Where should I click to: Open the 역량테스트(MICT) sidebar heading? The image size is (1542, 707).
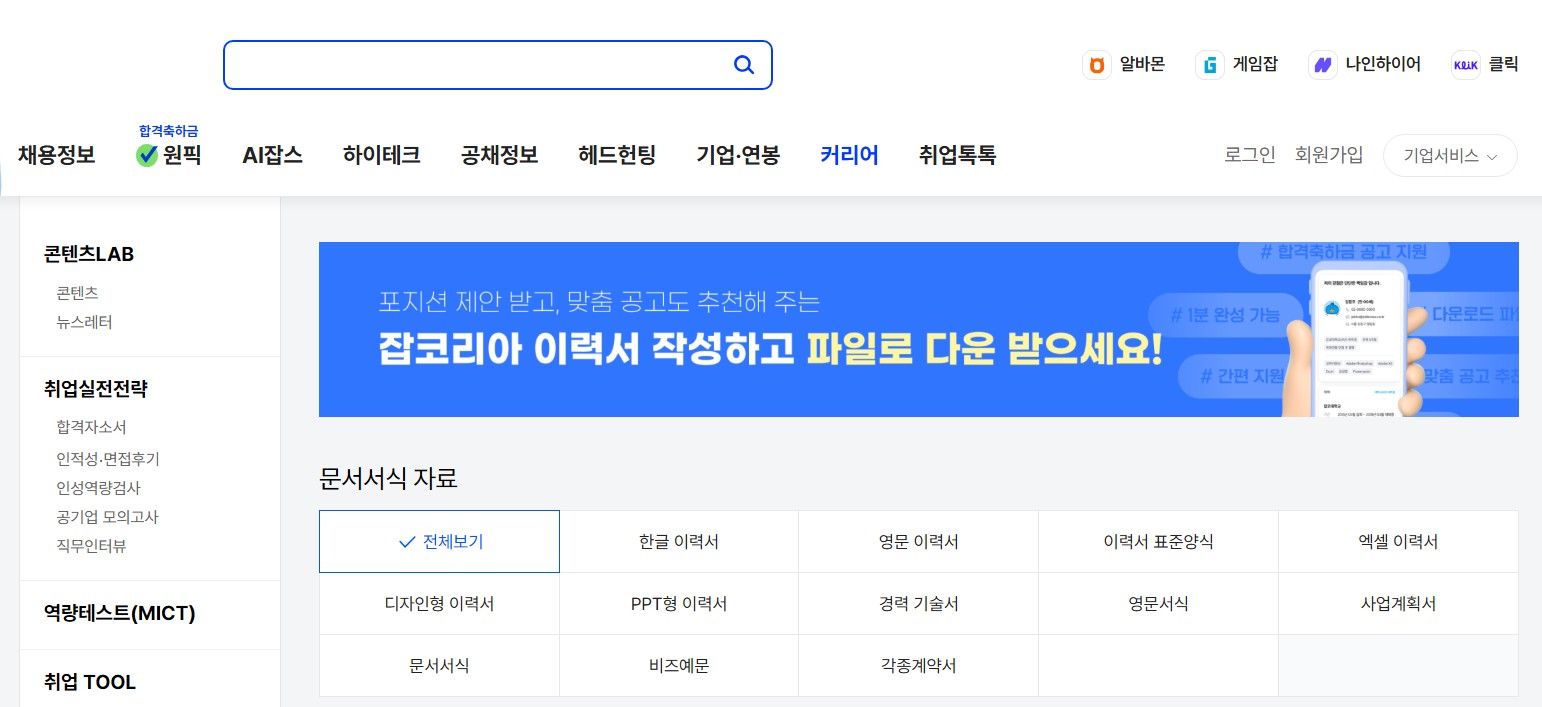coord(120,613)
